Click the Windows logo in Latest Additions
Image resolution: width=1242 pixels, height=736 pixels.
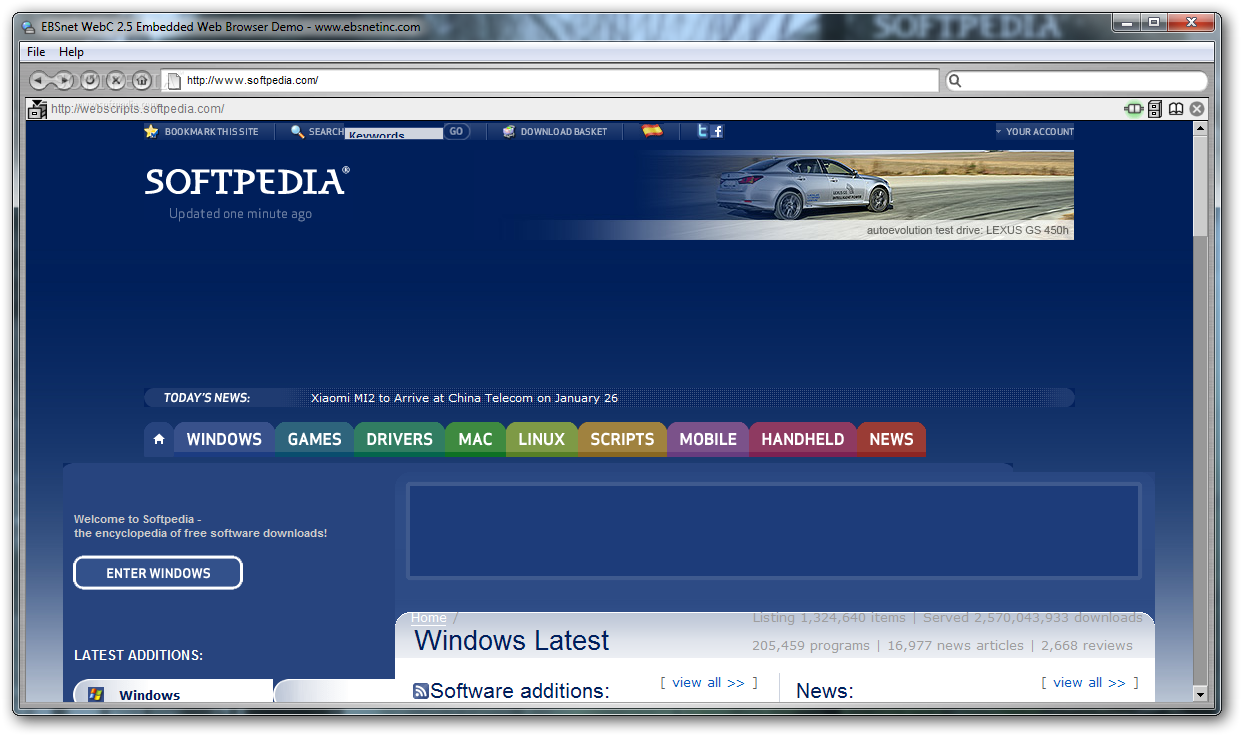coord(96,694)
